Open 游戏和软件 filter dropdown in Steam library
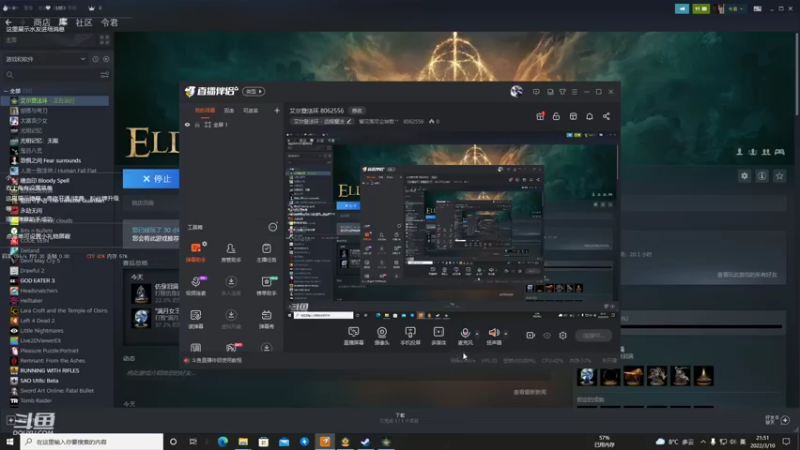The height and width of the screenshot is (450, 800). pos(45,59)
